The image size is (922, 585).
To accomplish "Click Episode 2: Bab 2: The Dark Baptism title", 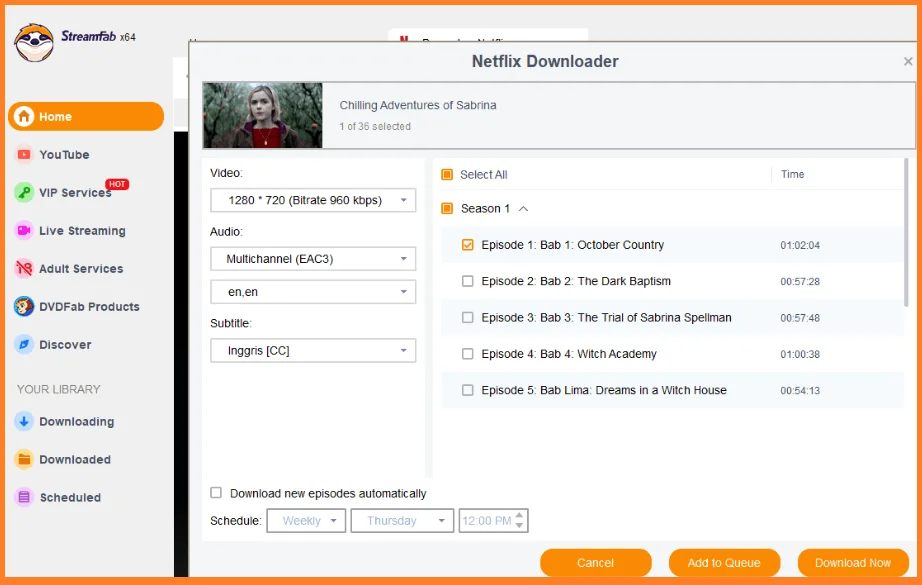I will tap(576, 281).
